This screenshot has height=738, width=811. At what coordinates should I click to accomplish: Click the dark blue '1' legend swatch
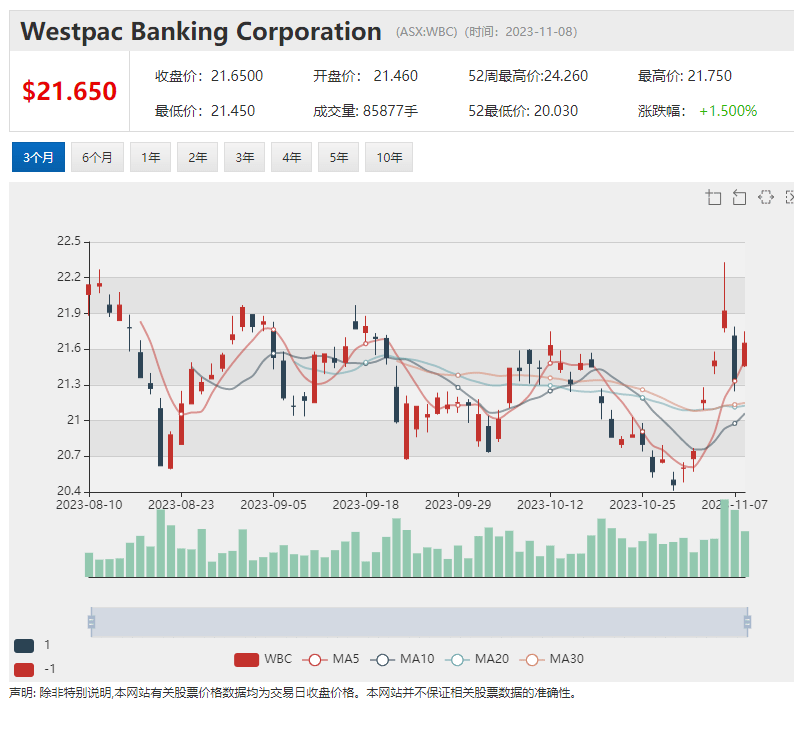point(24,646)
